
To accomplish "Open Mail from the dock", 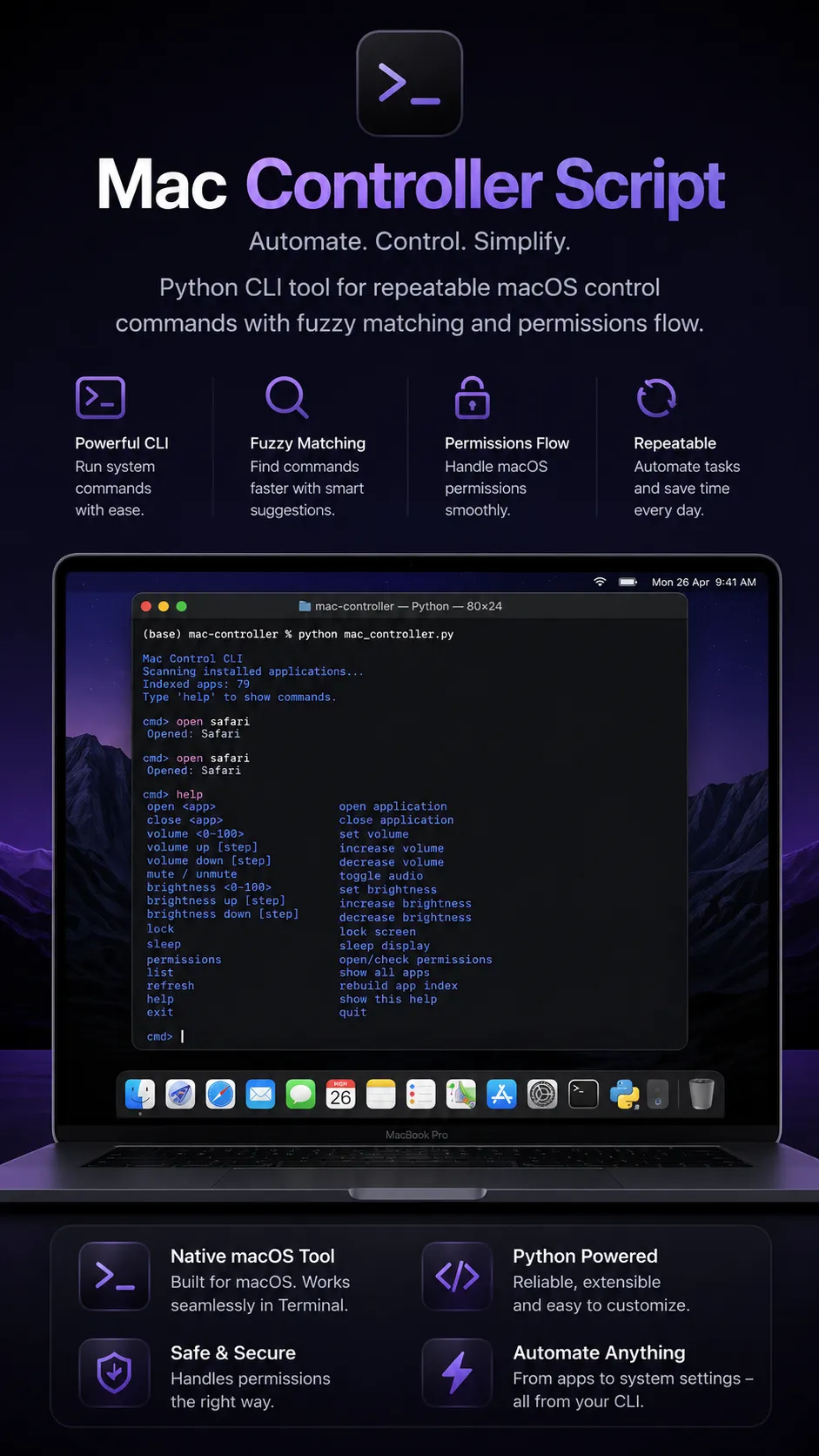I will [260, 1095].
